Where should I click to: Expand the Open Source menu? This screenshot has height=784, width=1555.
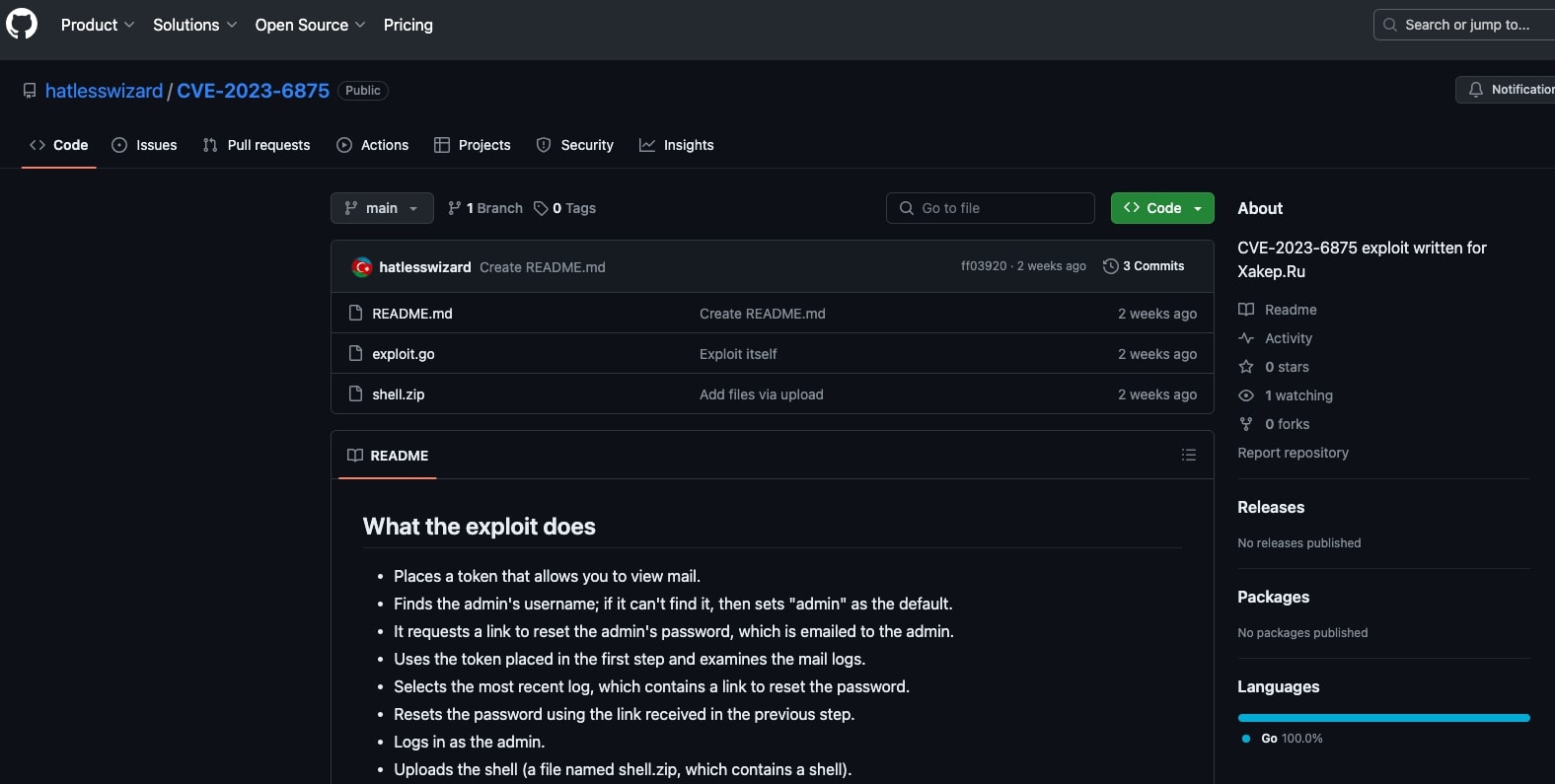[310, 25]
